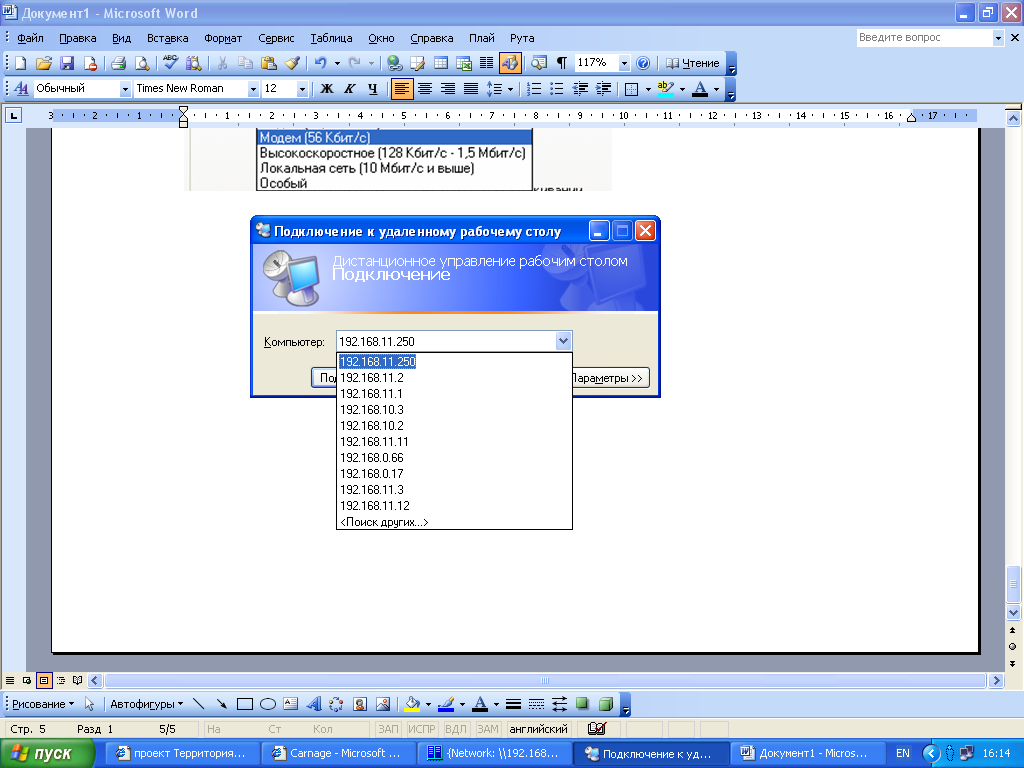Expand line spacing dropdown arrow
Screen dimensions: 1024x768
click(510, 89)
